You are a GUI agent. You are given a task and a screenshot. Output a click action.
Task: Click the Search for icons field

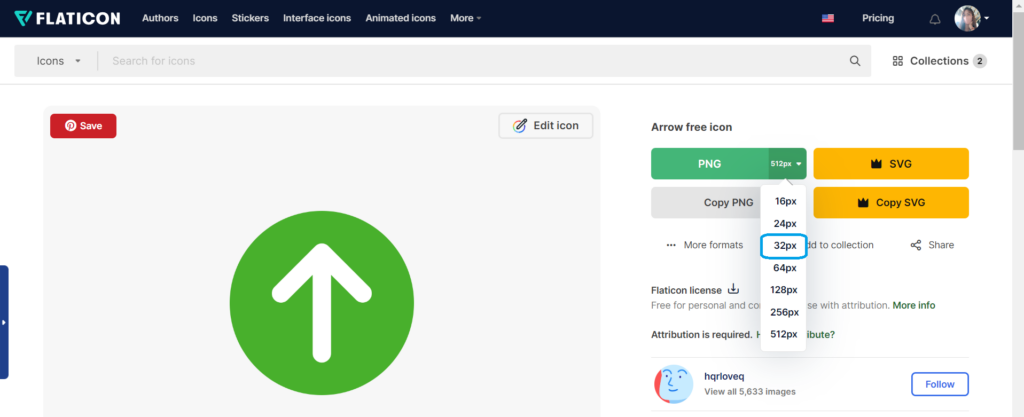tap(470, 61)
